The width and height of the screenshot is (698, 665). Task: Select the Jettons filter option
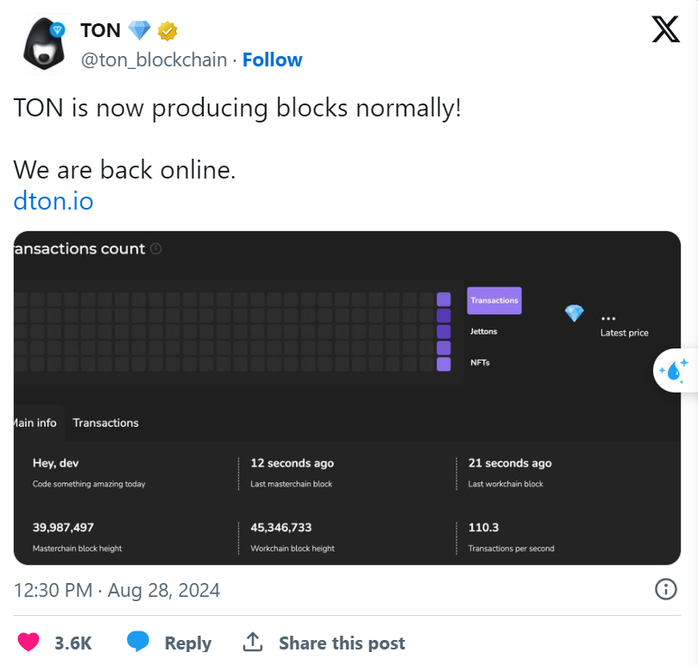coord(483,331)
